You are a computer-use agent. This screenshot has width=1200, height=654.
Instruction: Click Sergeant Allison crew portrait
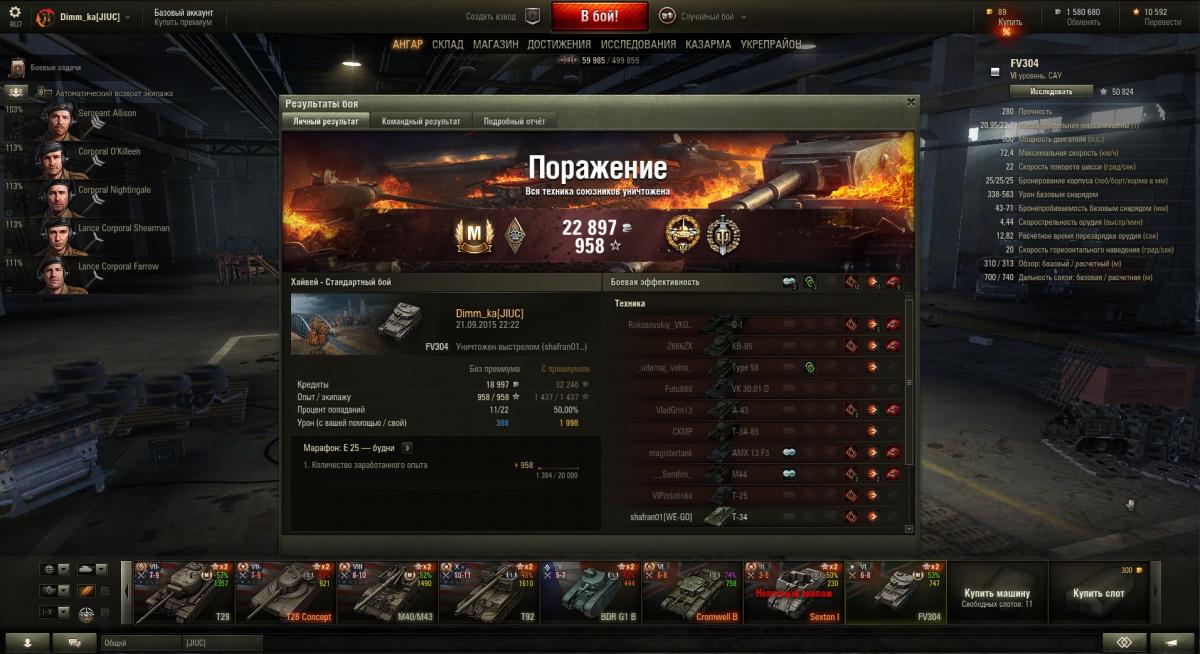point(57,120)
